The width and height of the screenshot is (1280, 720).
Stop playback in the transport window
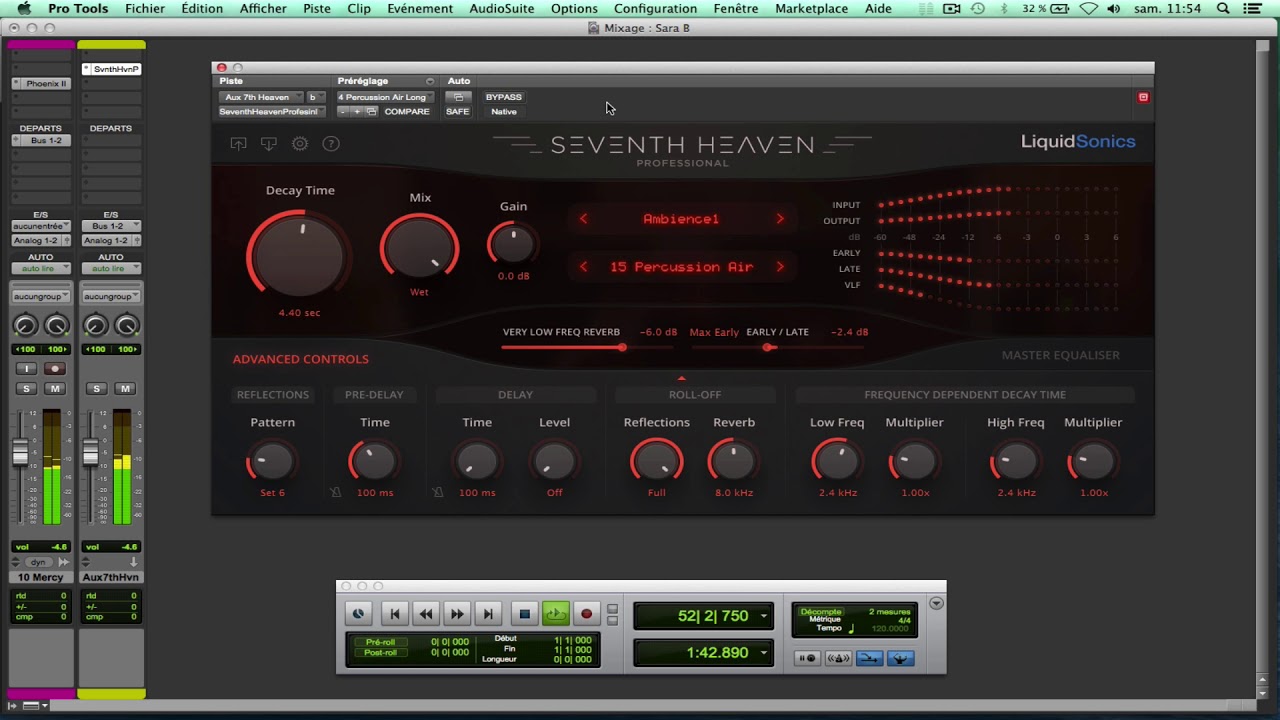524,614
